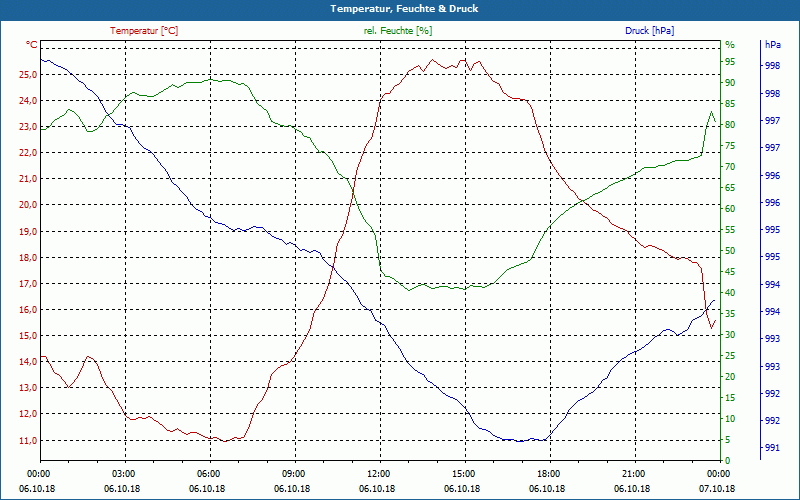Click the '65' humidity axis value
Image resolution: width=800 pixels, height=500 pixels.
(x=730, y=187)
